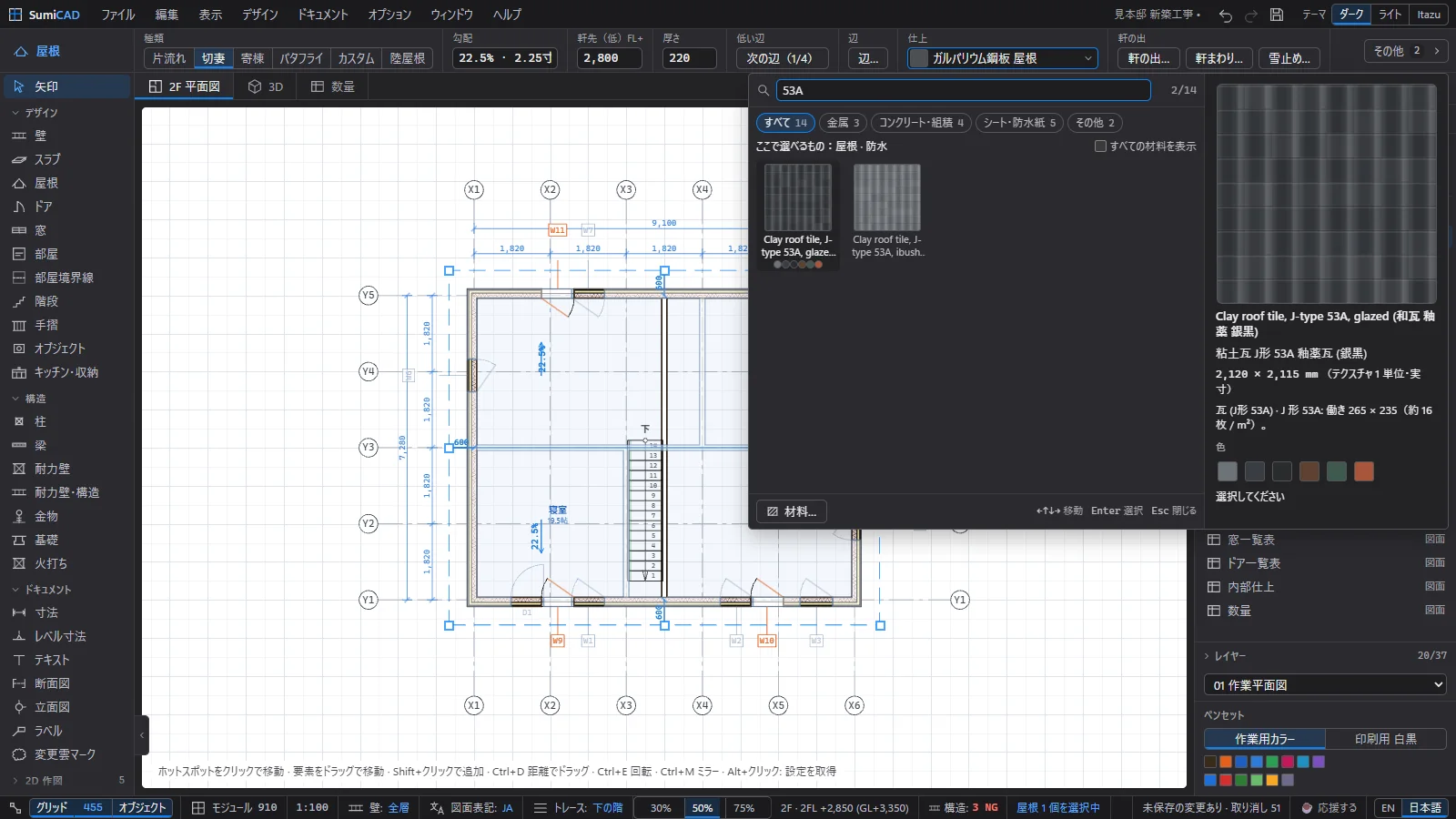Click the 材料... button

click(x=792, y=511)
